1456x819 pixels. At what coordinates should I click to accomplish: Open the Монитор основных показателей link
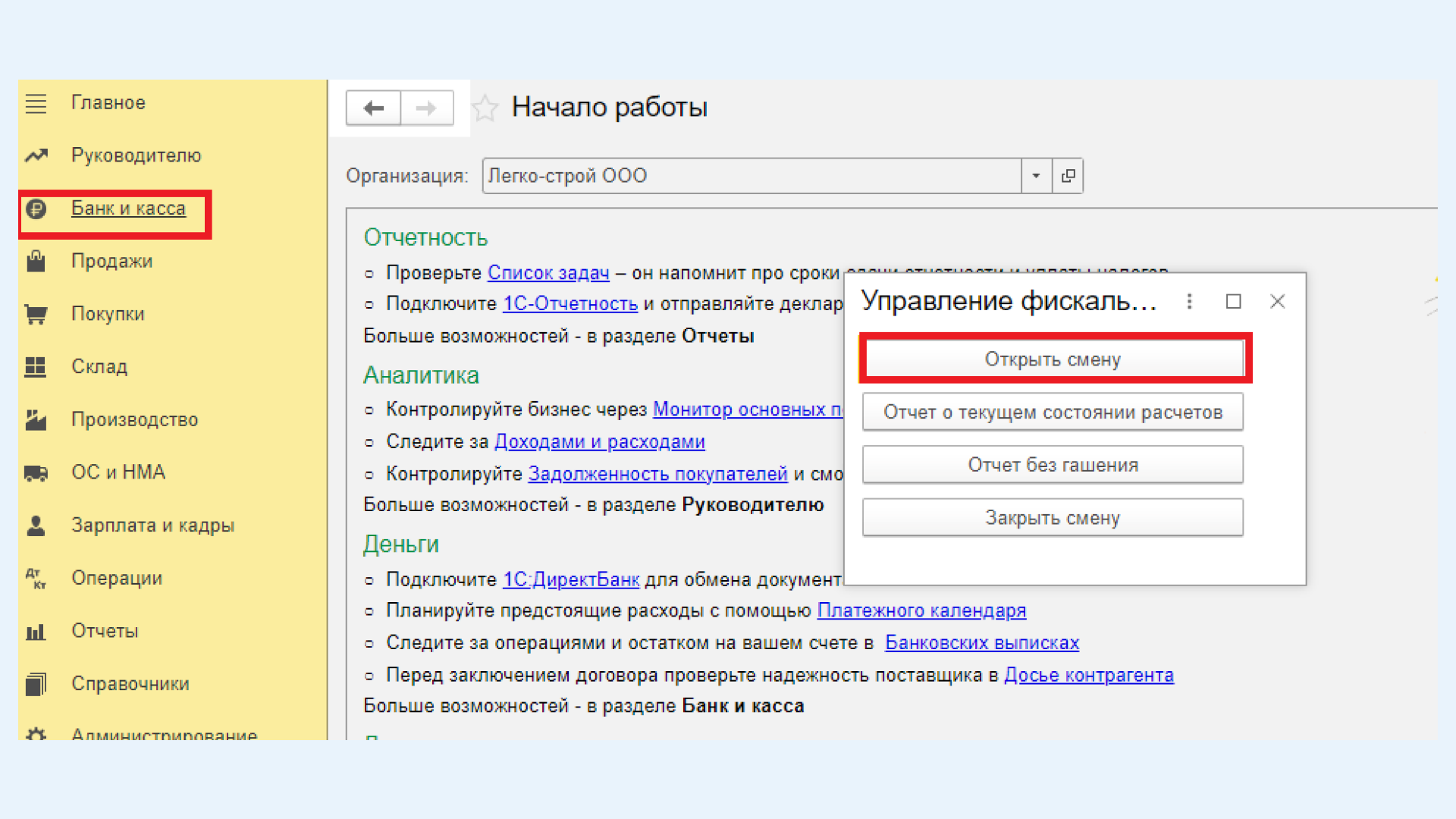pos(748,409)
